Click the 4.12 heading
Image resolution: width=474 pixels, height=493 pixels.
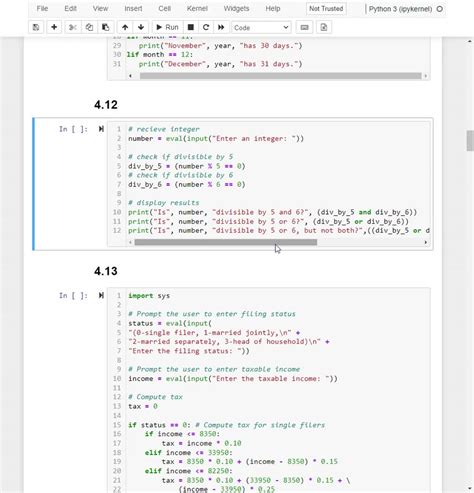[106, 105]
